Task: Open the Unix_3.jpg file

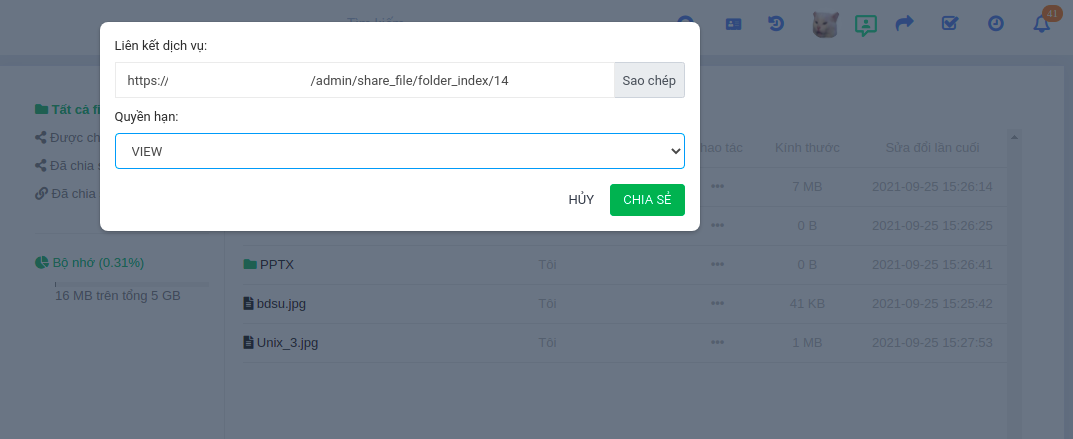Action: [287, 343]
